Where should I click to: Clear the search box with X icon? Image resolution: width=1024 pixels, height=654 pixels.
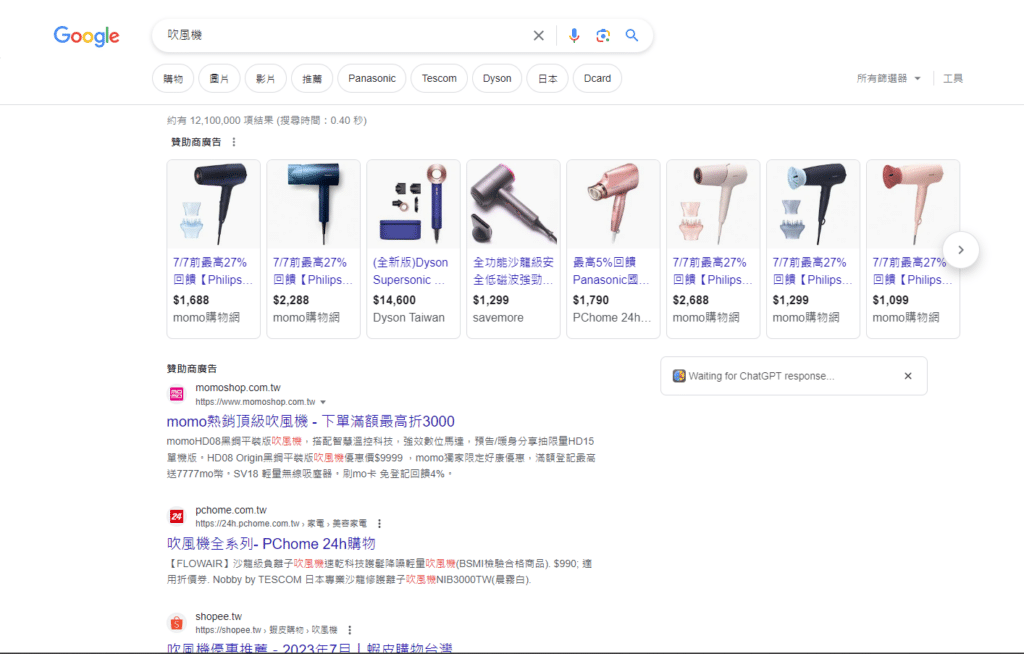538,35
